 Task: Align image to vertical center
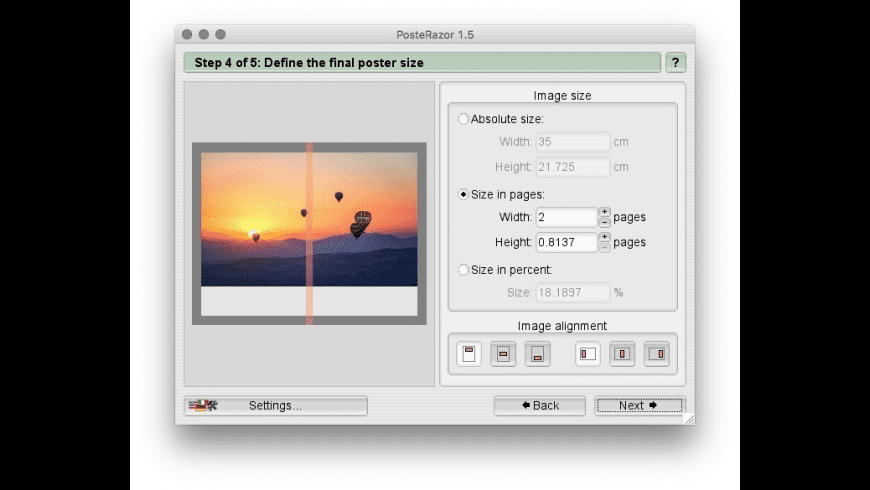point(503,354)
